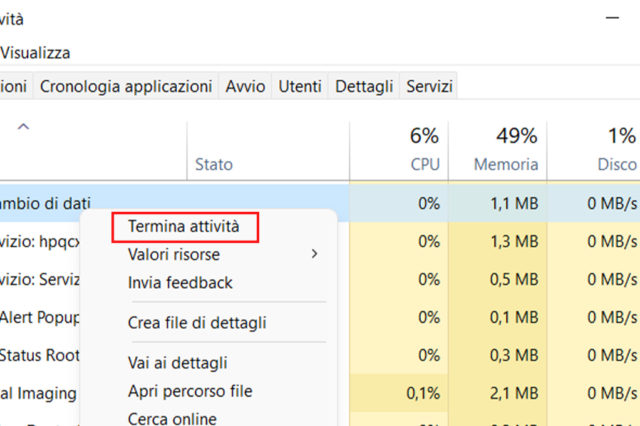Open the Servizi tab

tap(430, 86)
